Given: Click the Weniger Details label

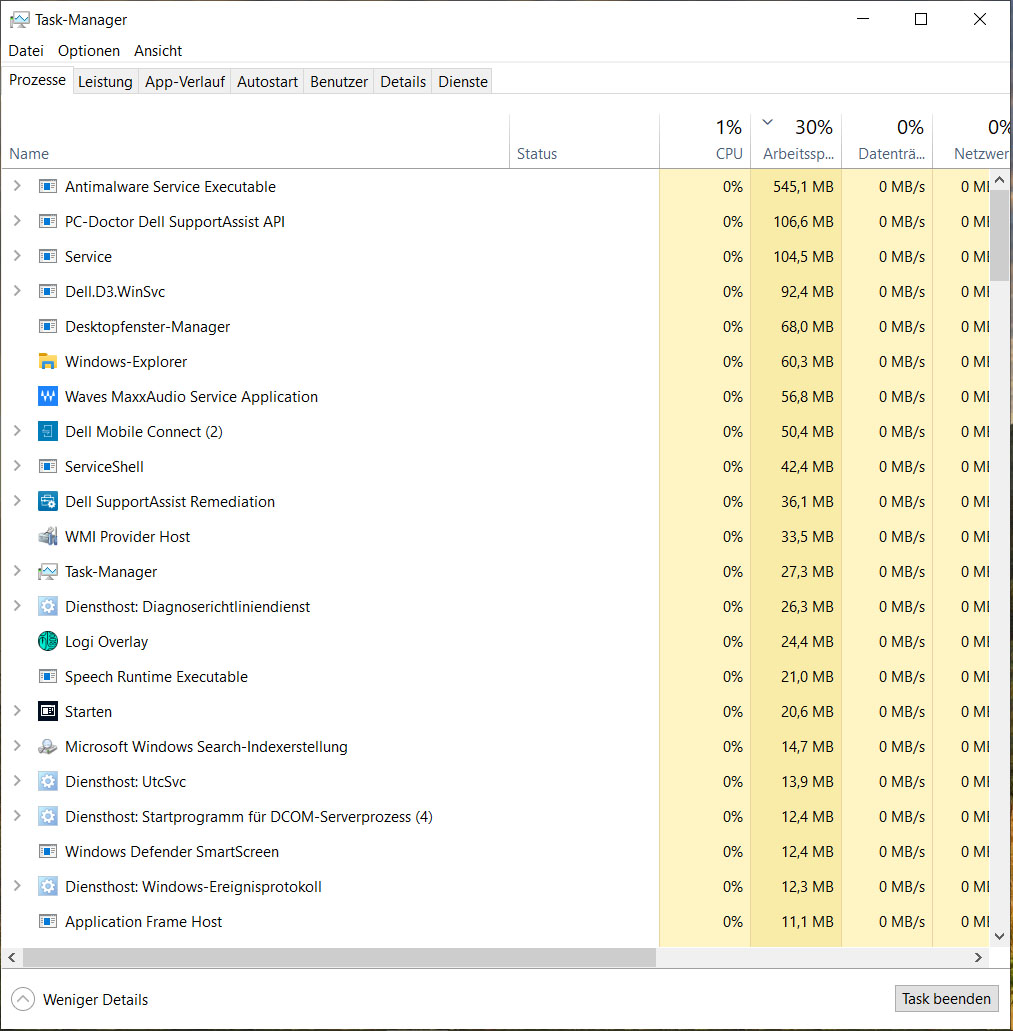Looking at the screenshot, I should 95,999.
